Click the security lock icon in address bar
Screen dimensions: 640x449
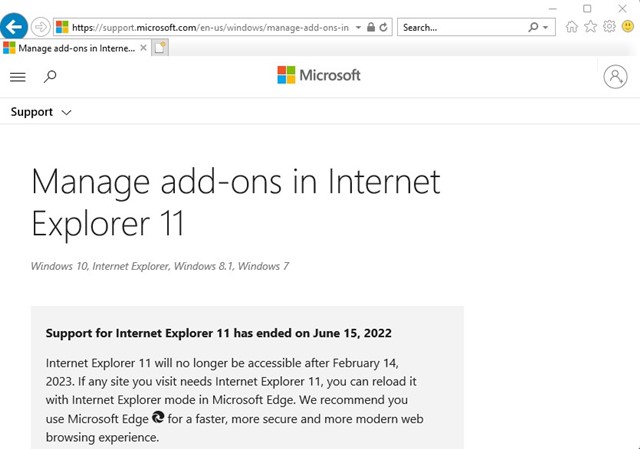[370, 27]
